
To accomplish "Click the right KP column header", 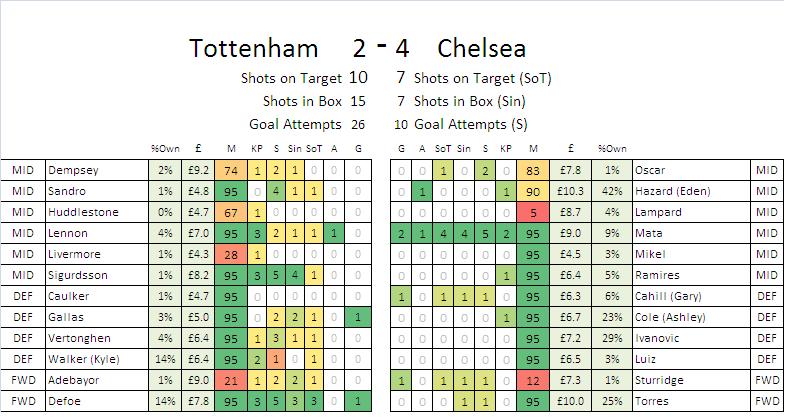I will [506, 149].
